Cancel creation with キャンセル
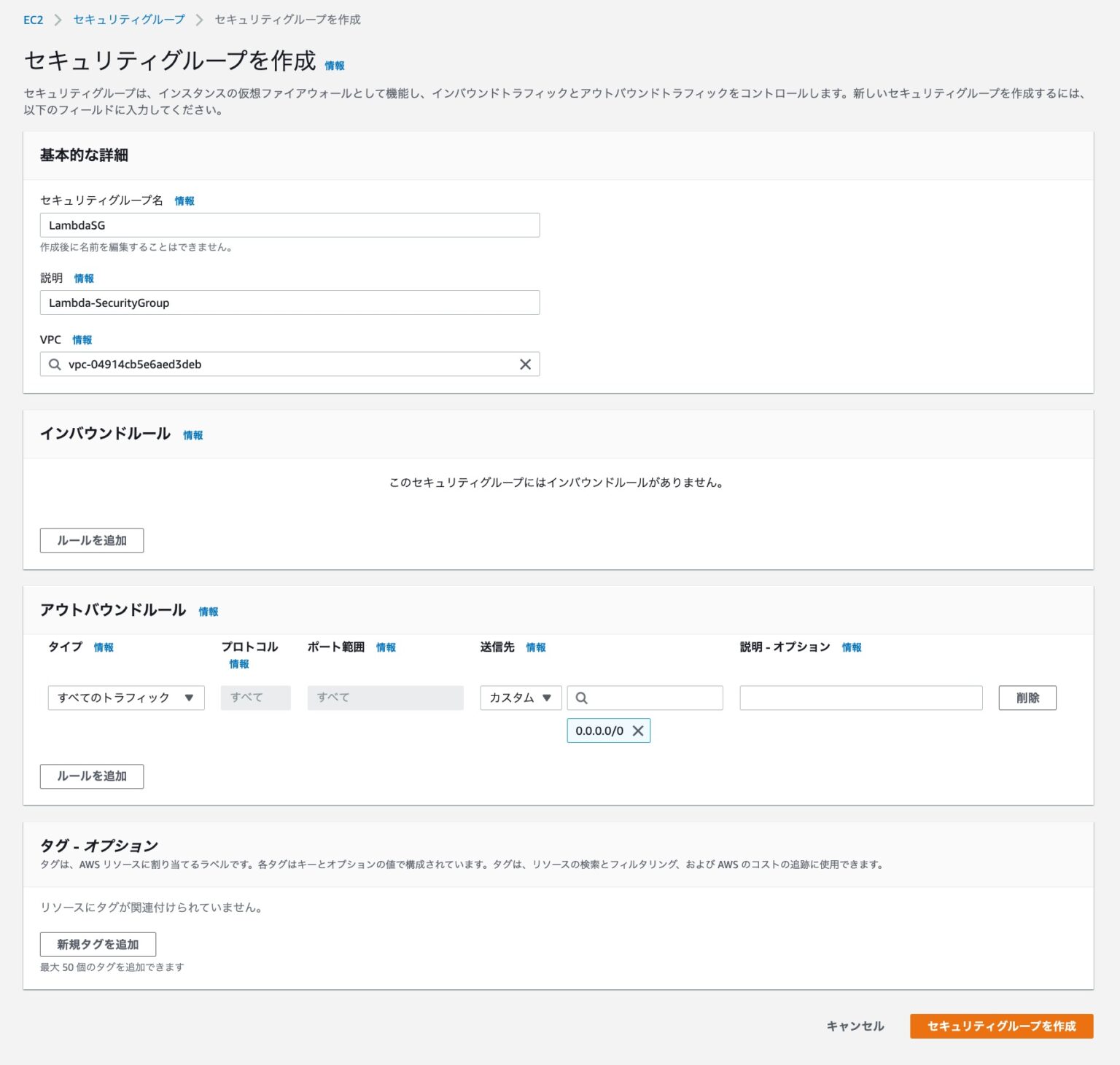Viewport: 1120px width, 1065px height. point(855,1026)
